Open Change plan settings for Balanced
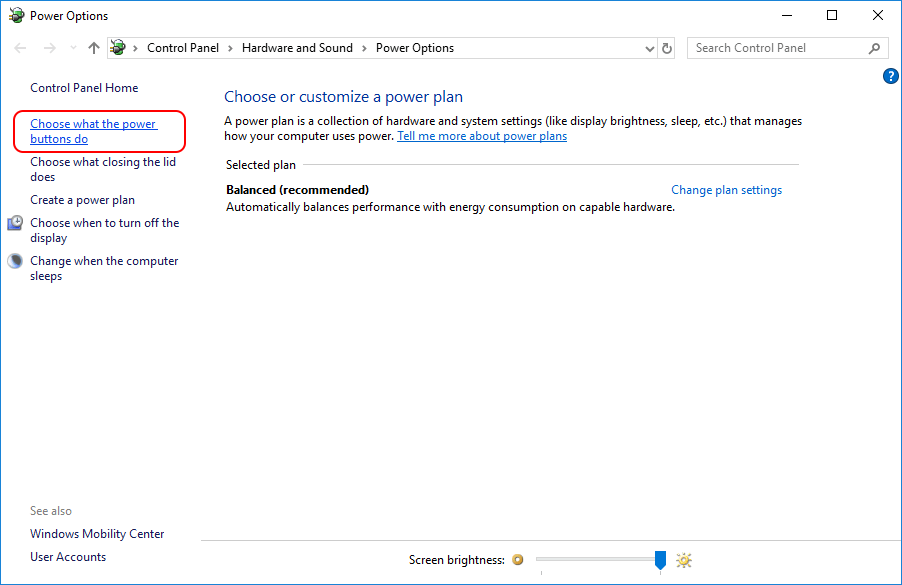 pos(727,190)
